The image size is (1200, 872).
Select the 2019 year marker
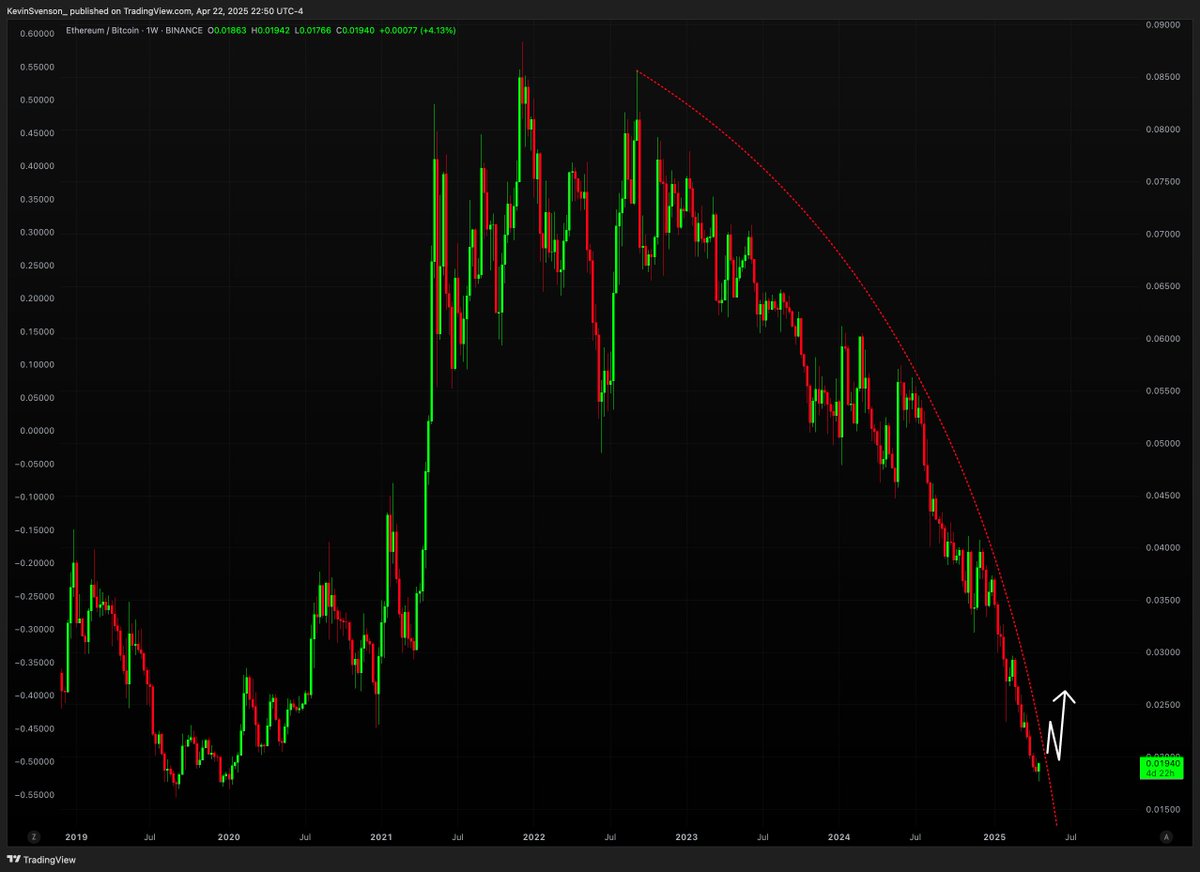76,836
